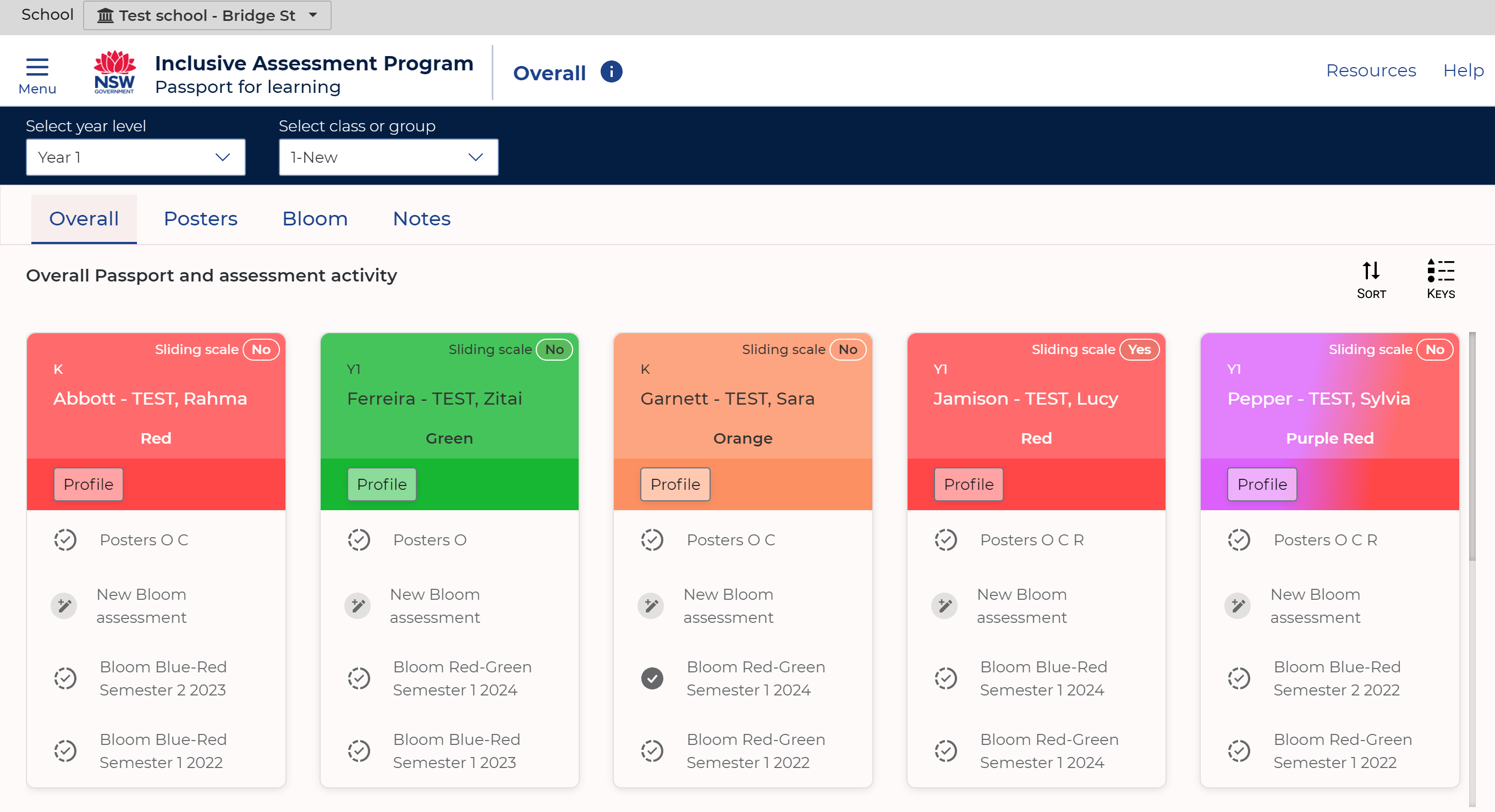Switch to the Bloom tab
The image size is (1495, 812).
pyautogui.click(x=315, y=219)
